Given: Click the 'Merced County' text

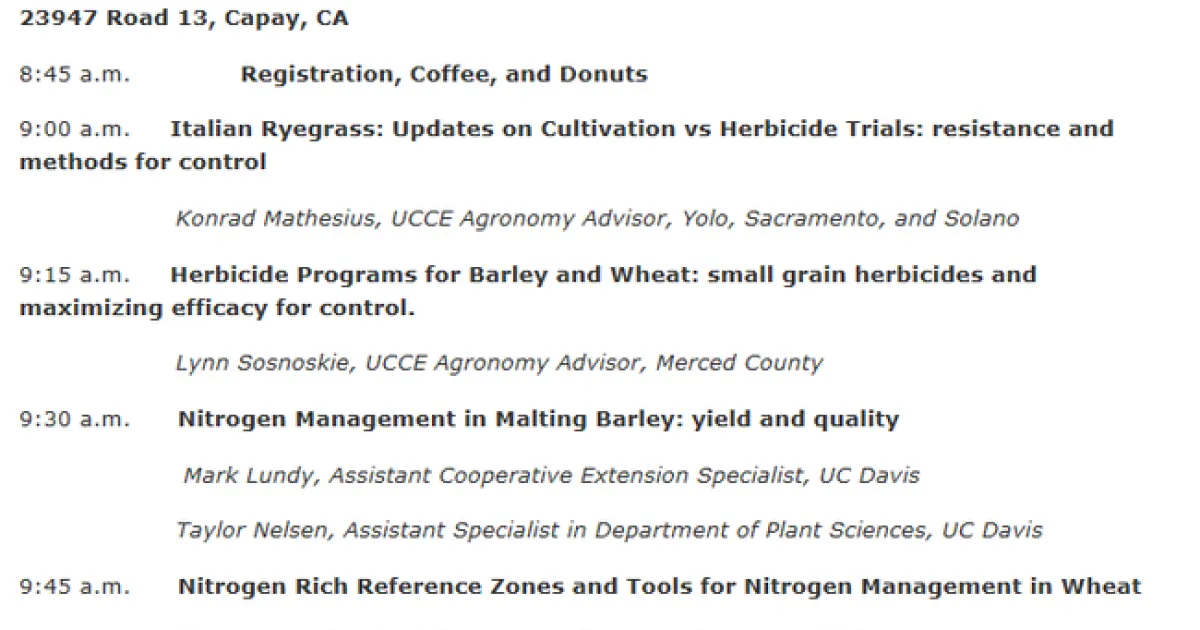Looking at the screenshot, I should [739, 364].
